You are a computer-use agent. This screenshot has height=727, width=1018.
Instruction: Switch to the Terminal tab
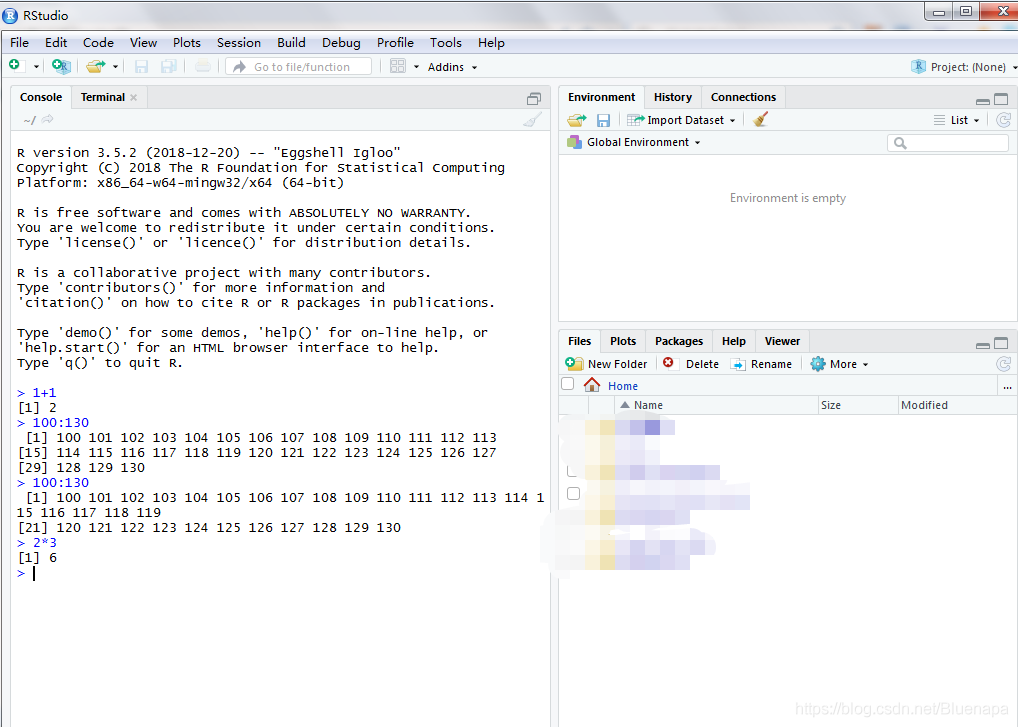(103, 97)
